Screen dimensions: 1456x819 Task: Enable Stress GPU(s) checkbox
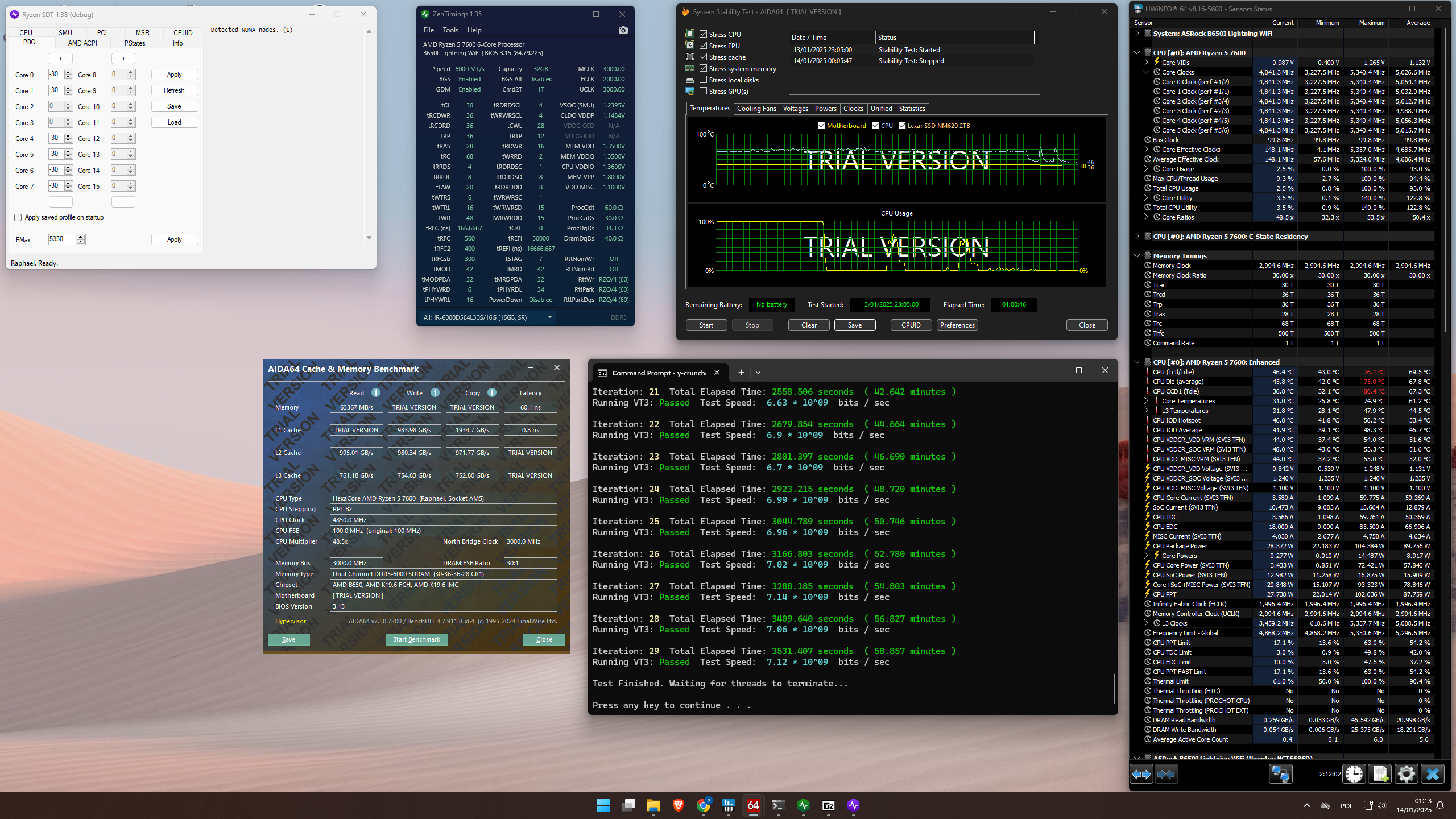[x=704, y=91]
